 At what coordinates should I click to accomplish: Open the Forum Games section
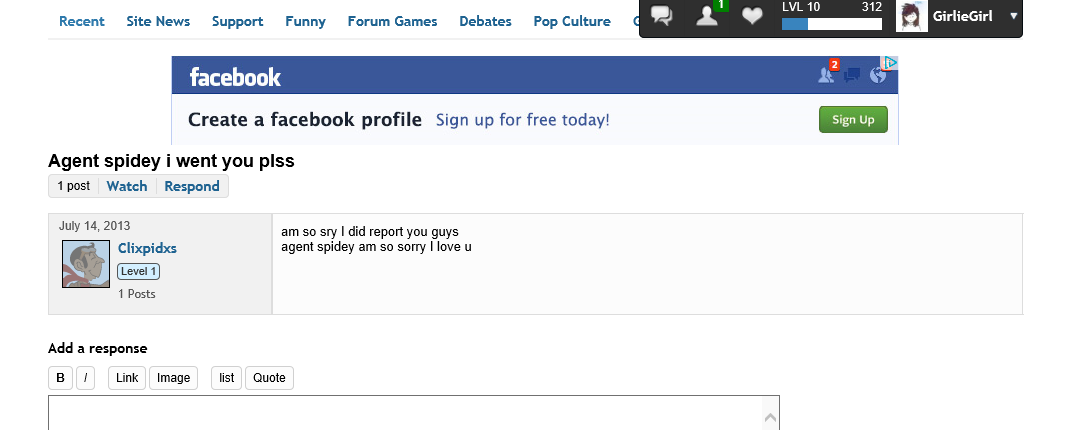click(392, 21)
